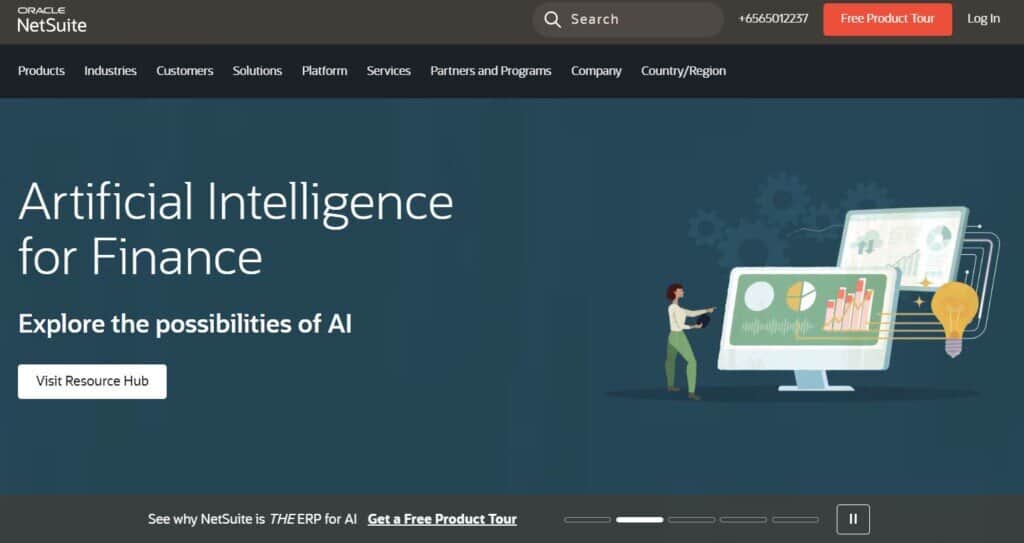The image size is (1024, 543).
Task: Open the Platform menu
Action: click(325, 71)
